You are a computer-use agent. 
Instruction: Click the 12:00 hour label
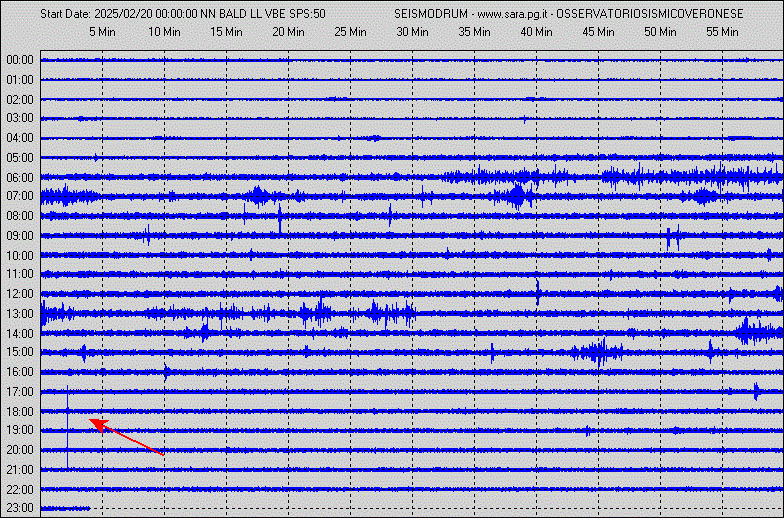click(x=20, y=294)
